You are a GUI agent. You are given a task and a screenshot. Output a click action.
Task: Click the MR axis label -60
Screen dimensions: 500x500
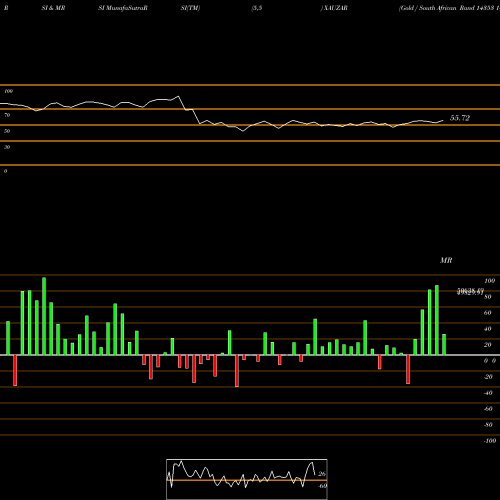(488, 409)
